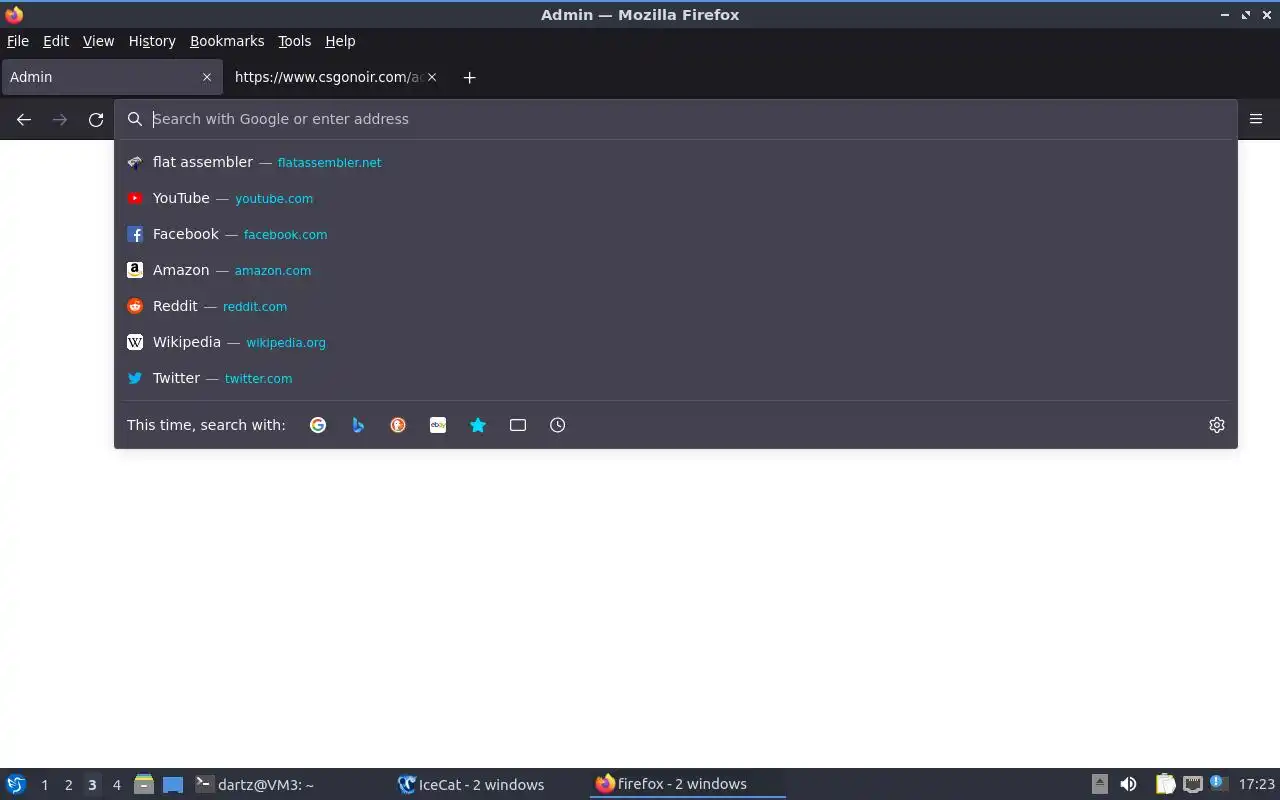Open the Reddit suggestion
This screenshot has height=800, width=1280.
click(x=676, y=306)
